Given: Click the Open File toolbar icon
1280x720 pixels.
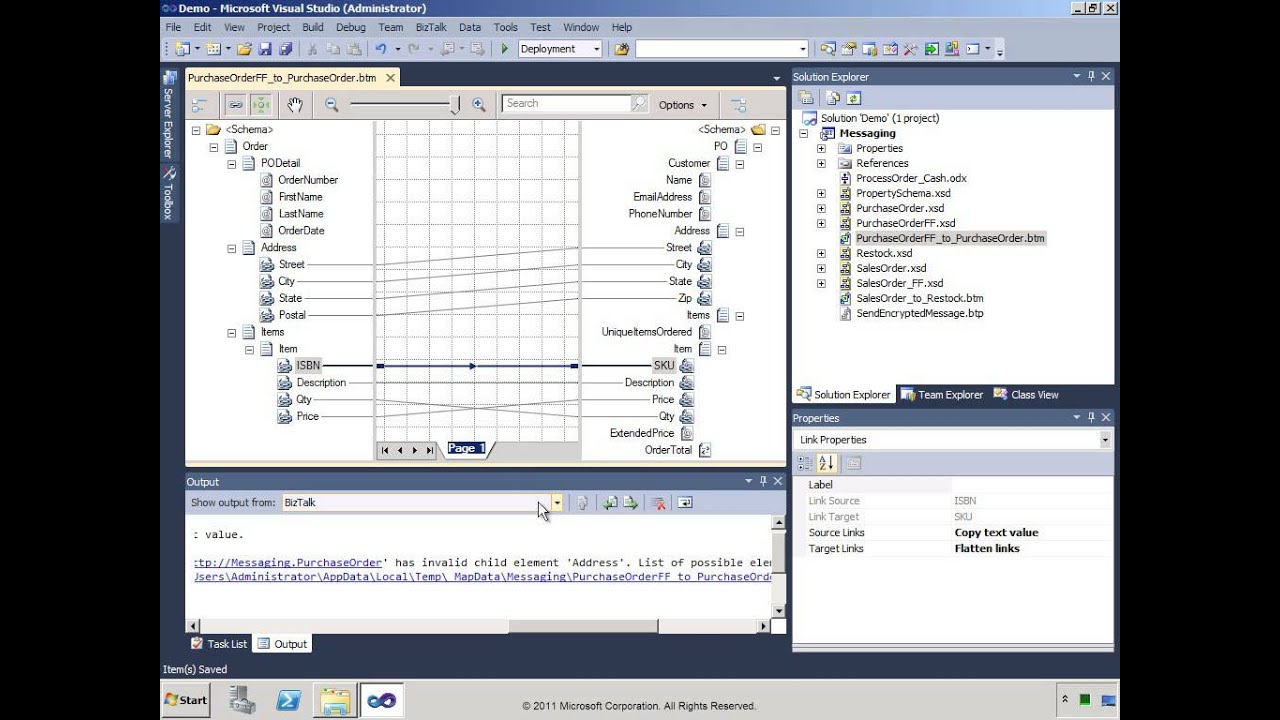Looking at the screenshot, I should tap(245, 48).
